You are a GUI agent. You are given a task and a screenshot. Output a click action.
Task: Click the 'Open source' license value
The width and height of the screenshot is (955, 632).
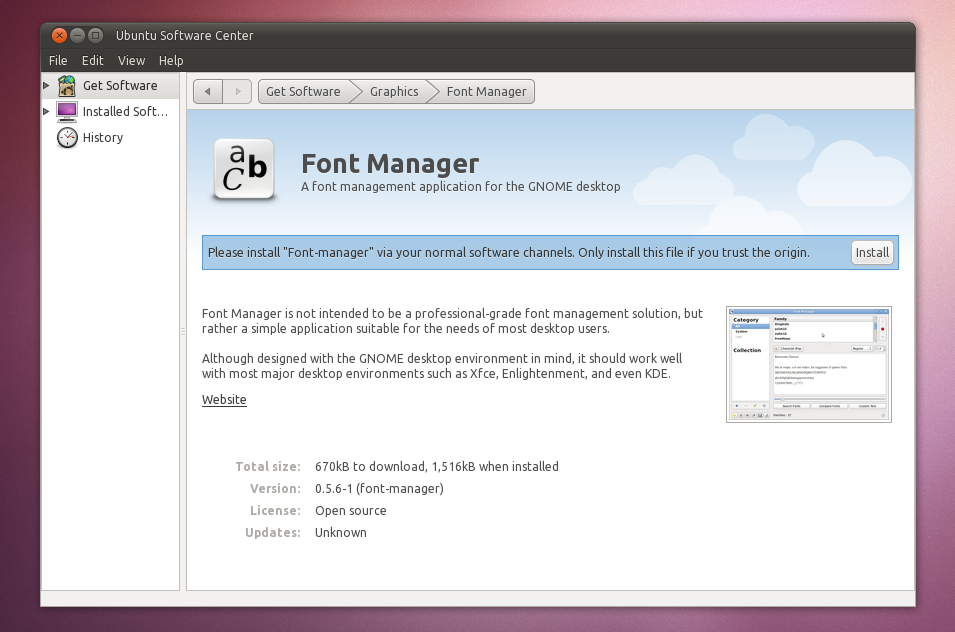tap(350, 510)
